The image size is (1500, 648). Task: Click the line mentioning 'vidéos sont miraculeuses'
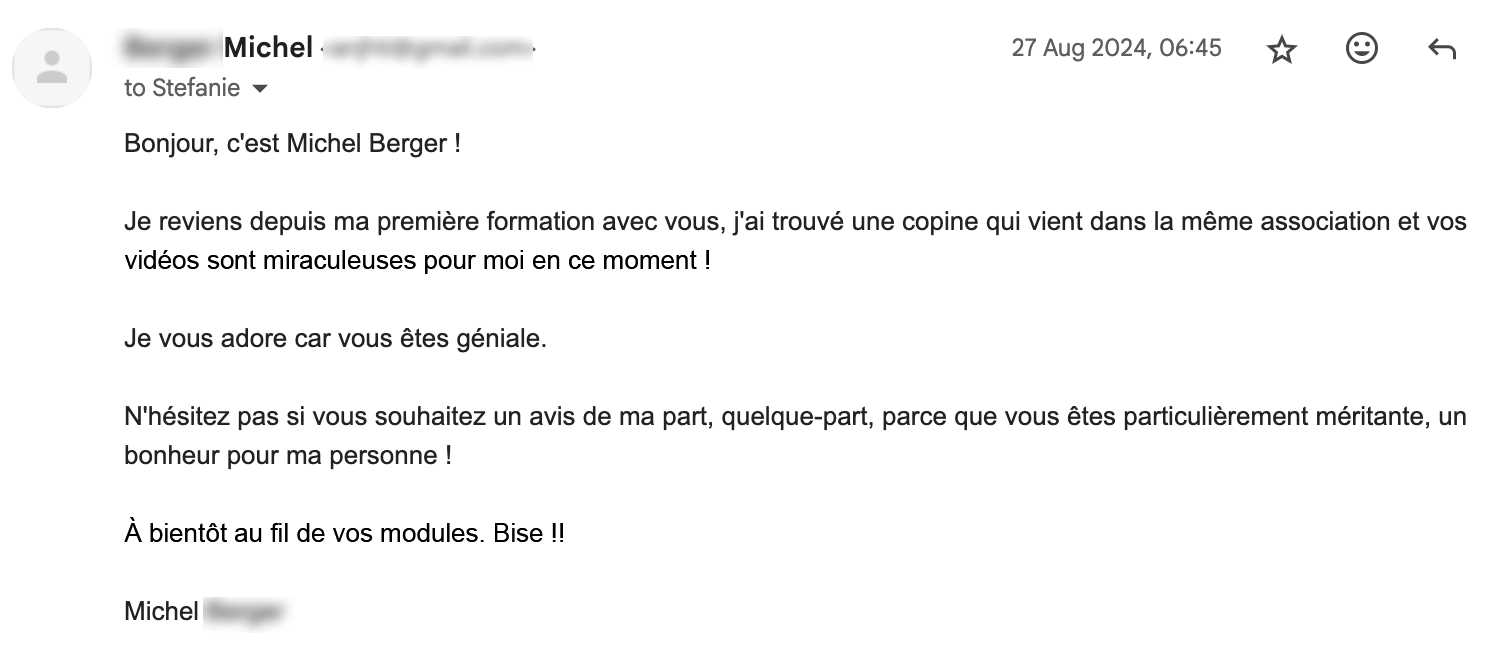pos(417,261)
